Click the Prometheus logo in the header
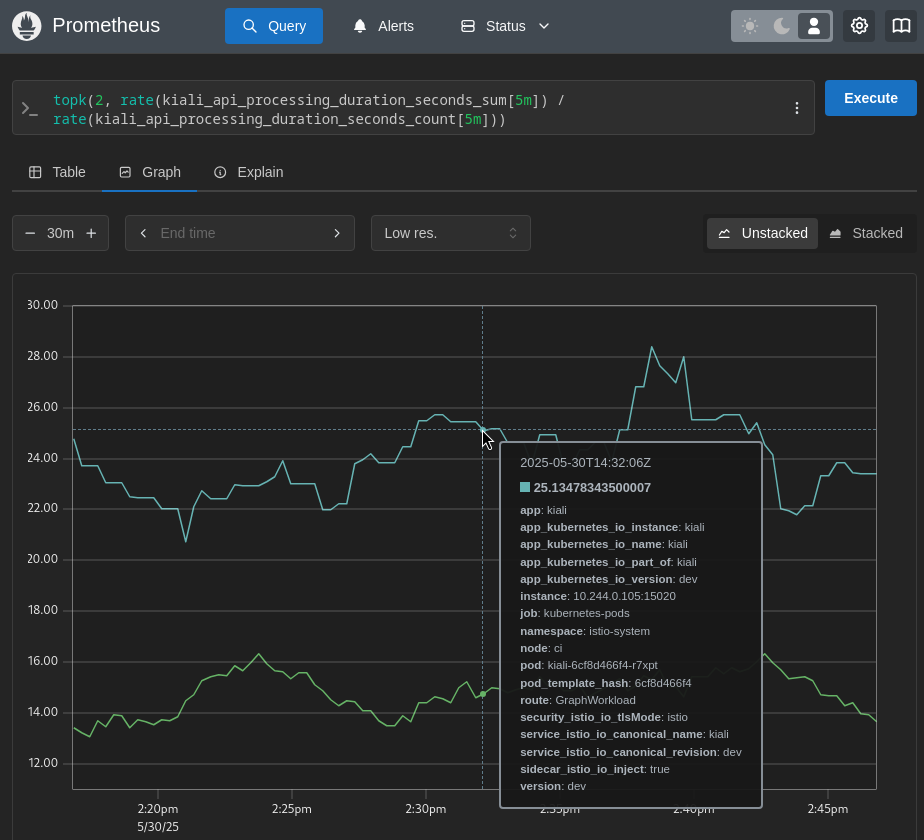 [x=26, y=25]
